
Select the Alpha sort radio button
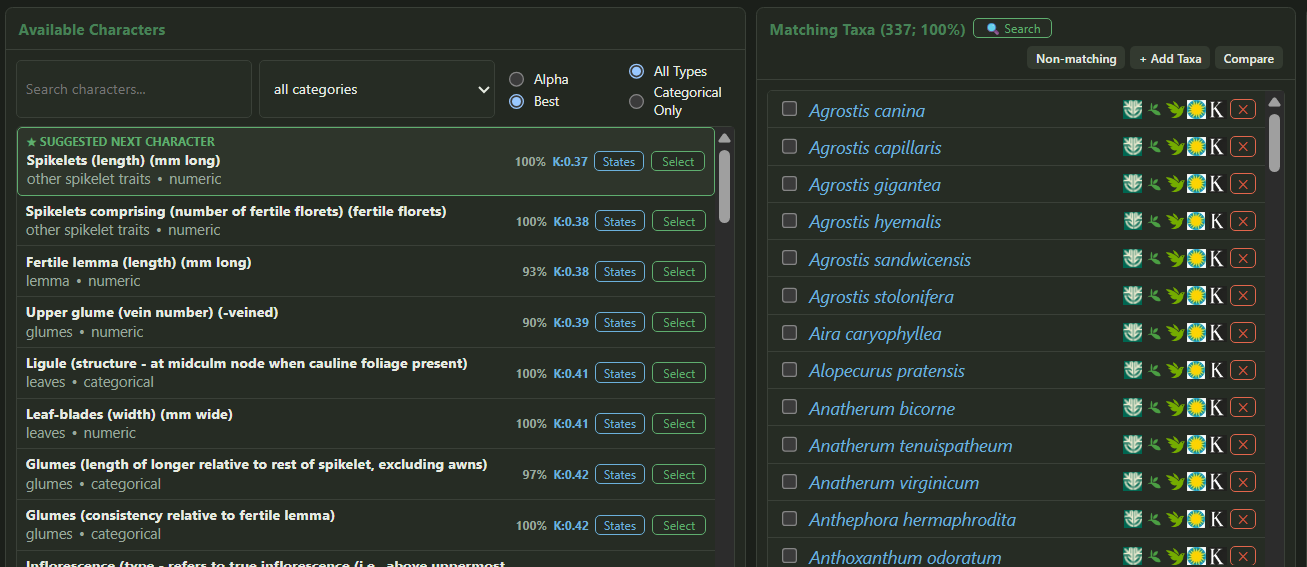tap(517, 79)
